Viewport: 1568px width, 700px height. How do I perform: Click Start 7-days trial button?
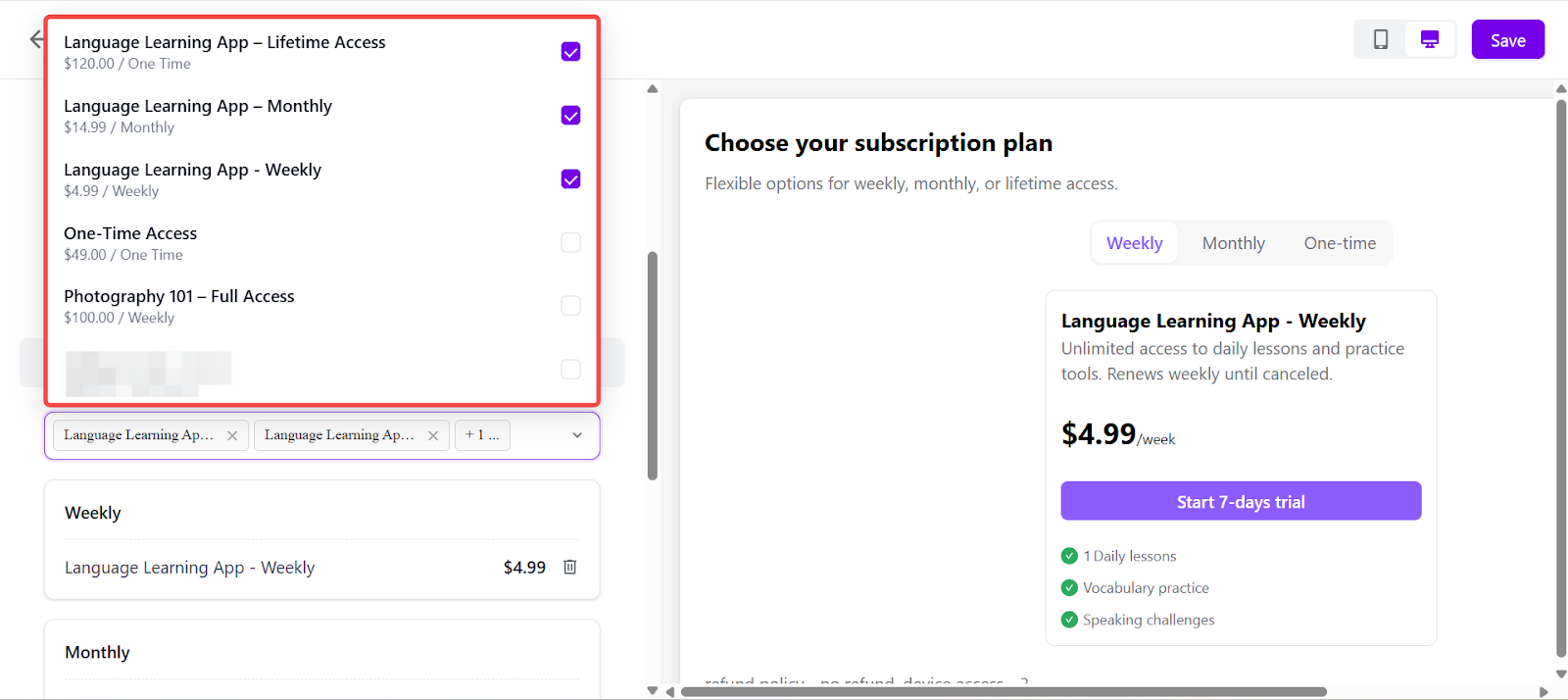click(1241, 501)
